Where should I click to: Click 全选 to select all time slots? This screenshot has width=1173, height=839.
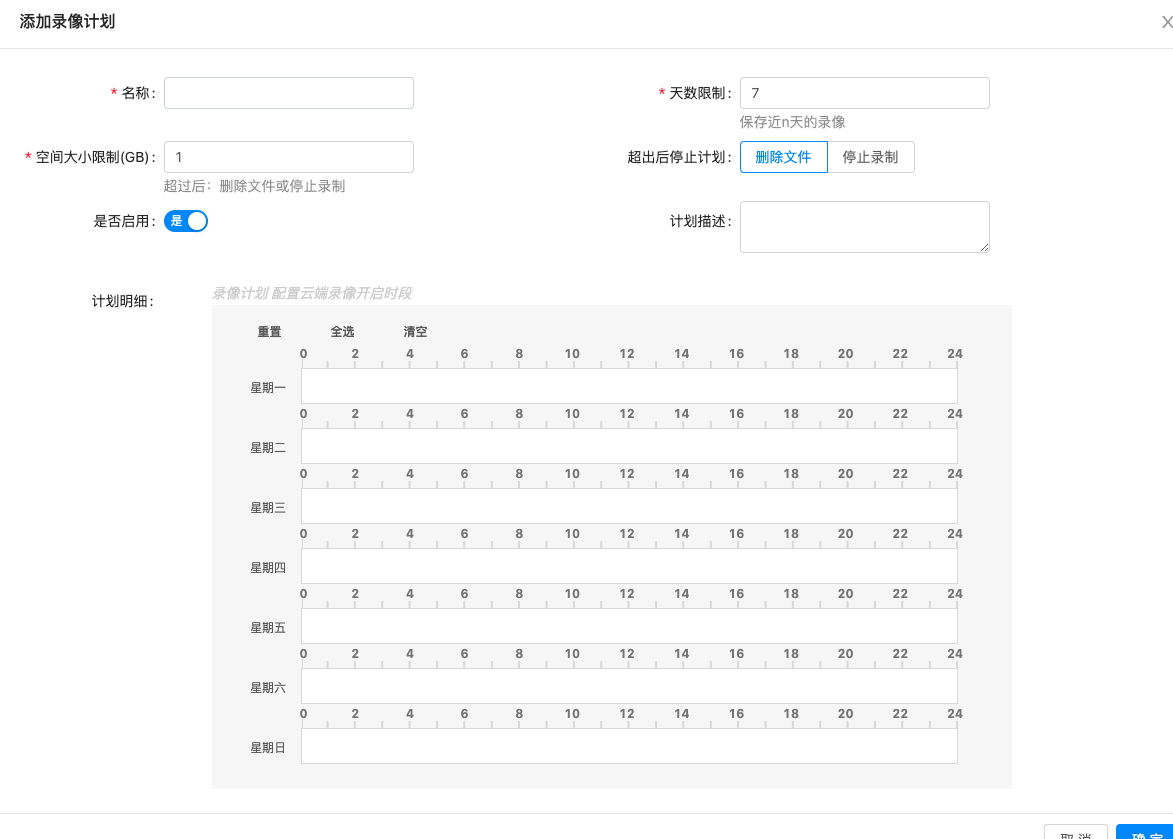[x=342, y=332]
